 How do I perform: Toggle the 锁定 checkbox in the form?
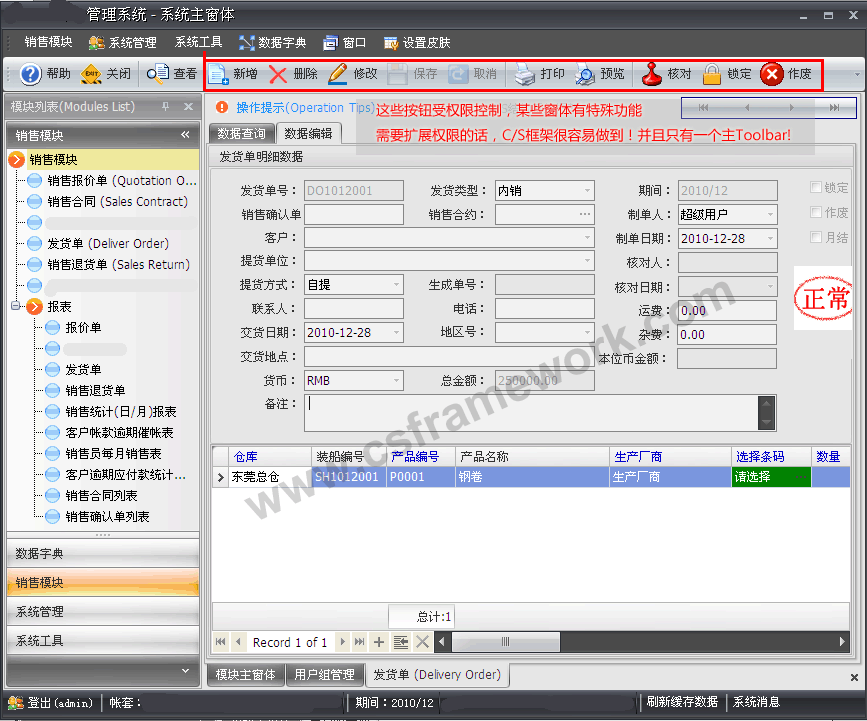pyautogui.click(x=815, y=188)
